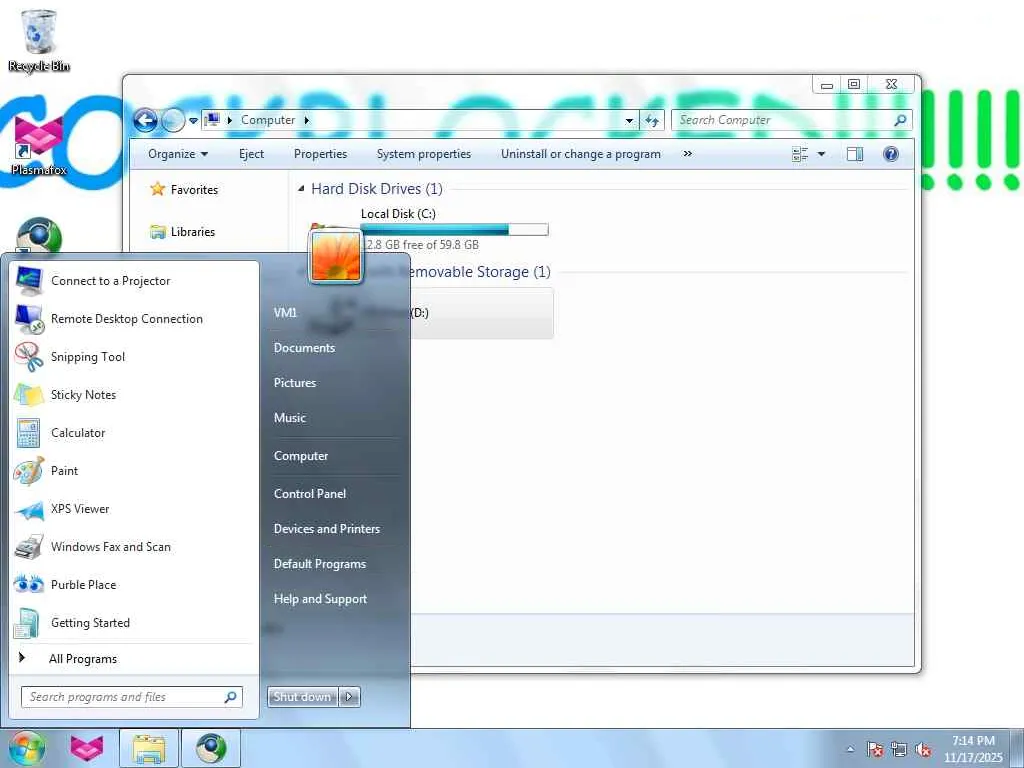Go back in the Computer window

point(145,120)
